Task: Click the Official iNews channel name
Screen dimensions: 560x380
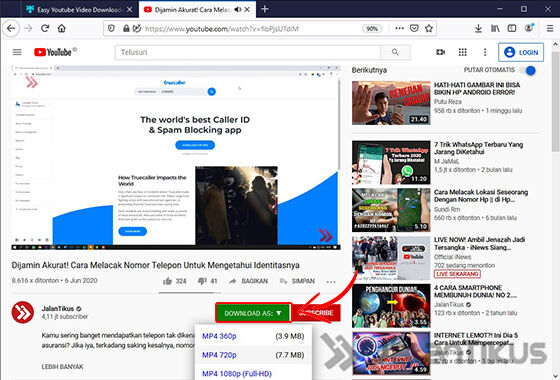Action: click(452, 257)
